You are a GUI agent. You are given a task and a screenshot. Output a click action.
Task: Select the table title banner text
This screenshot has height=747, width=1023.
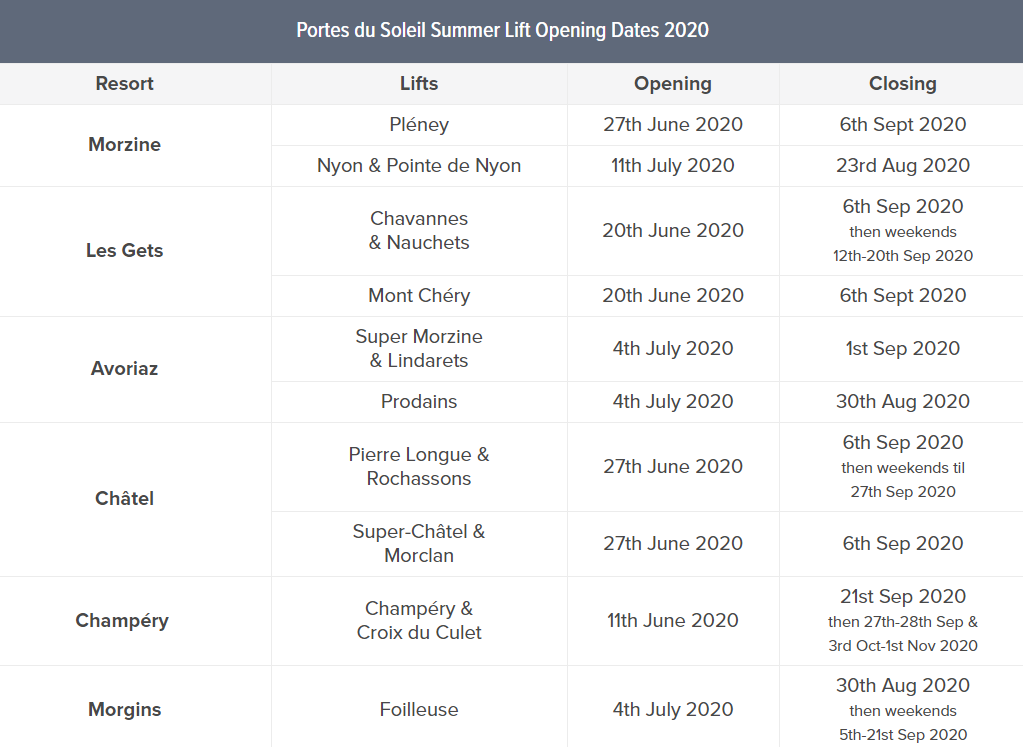coord(502,30)
